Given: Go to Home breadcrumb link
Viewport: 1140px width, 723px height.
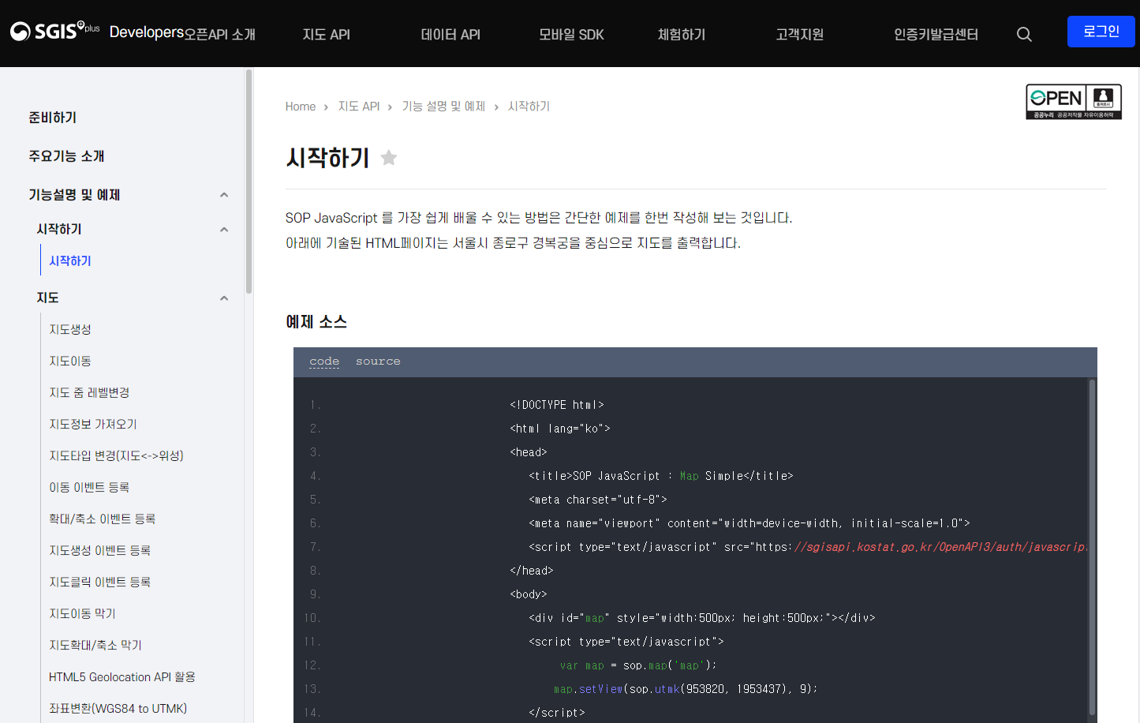Looking at the screenshot, I should click(300, 106).
